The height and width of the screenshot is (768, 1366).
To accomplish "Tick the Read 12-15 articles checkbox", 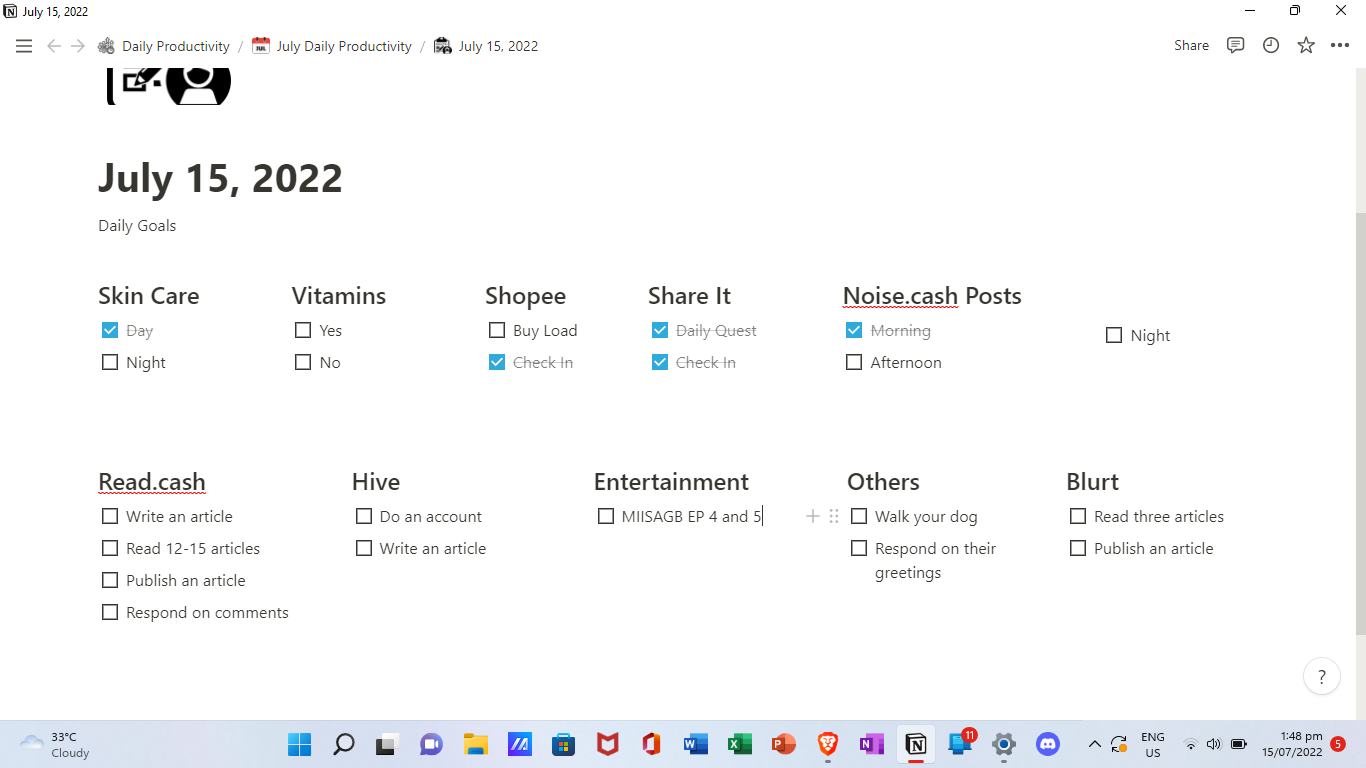I will coord(110,548).
